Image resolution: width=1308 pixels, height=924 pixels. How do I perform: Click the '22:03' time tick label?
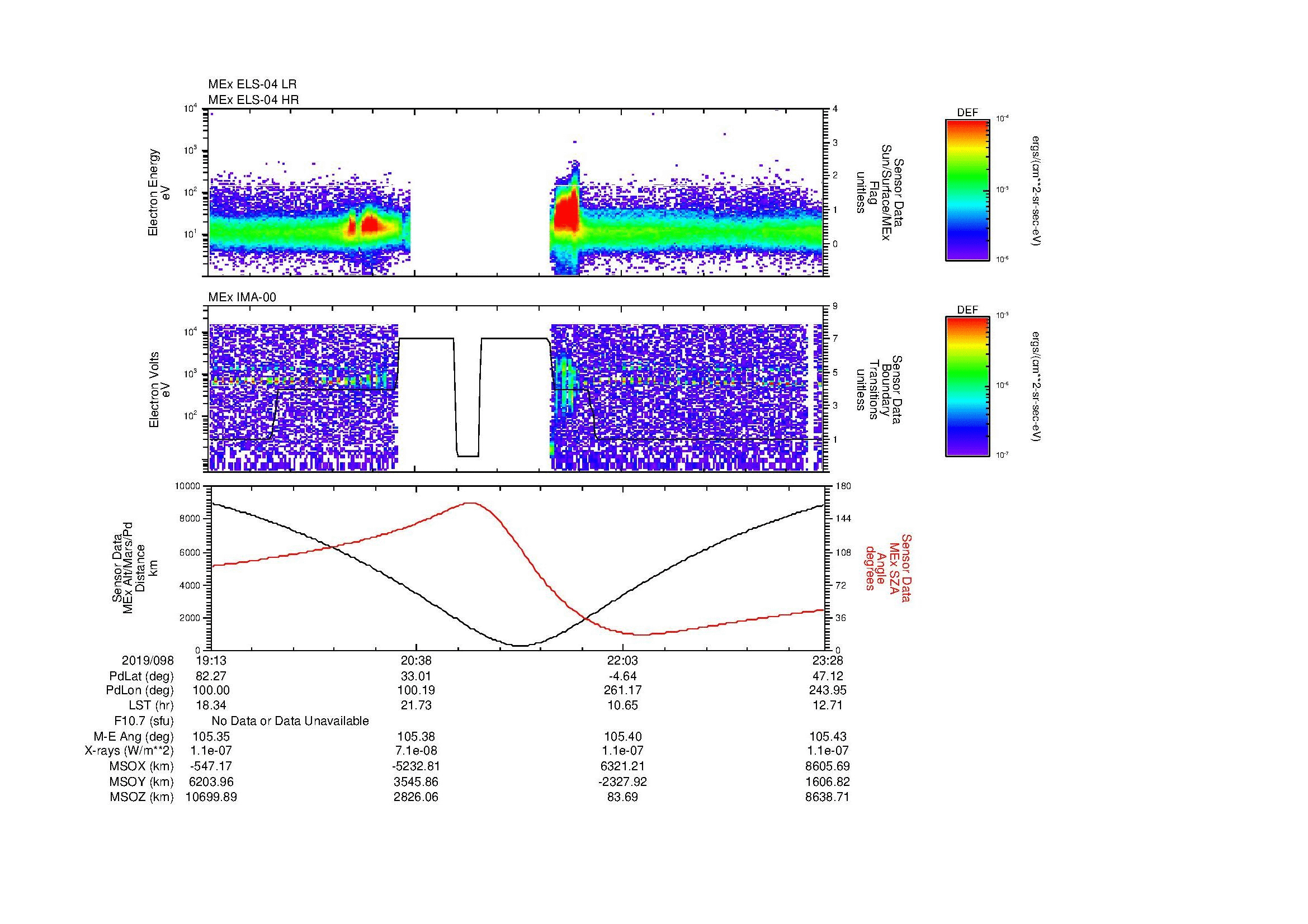(622, 660)
